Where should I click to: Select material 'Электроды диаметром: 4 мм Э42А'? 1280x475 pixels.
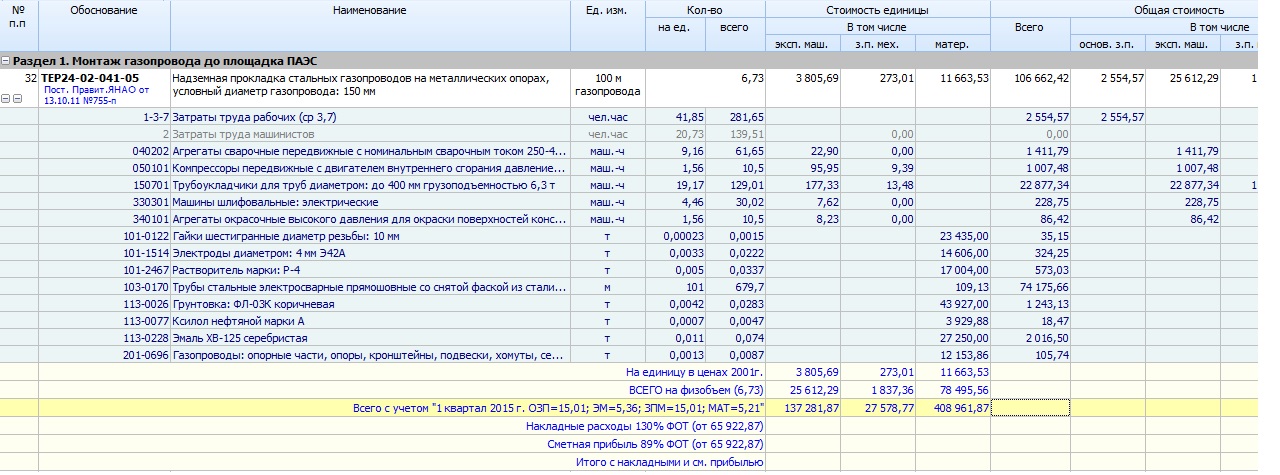tap(259, 253)
